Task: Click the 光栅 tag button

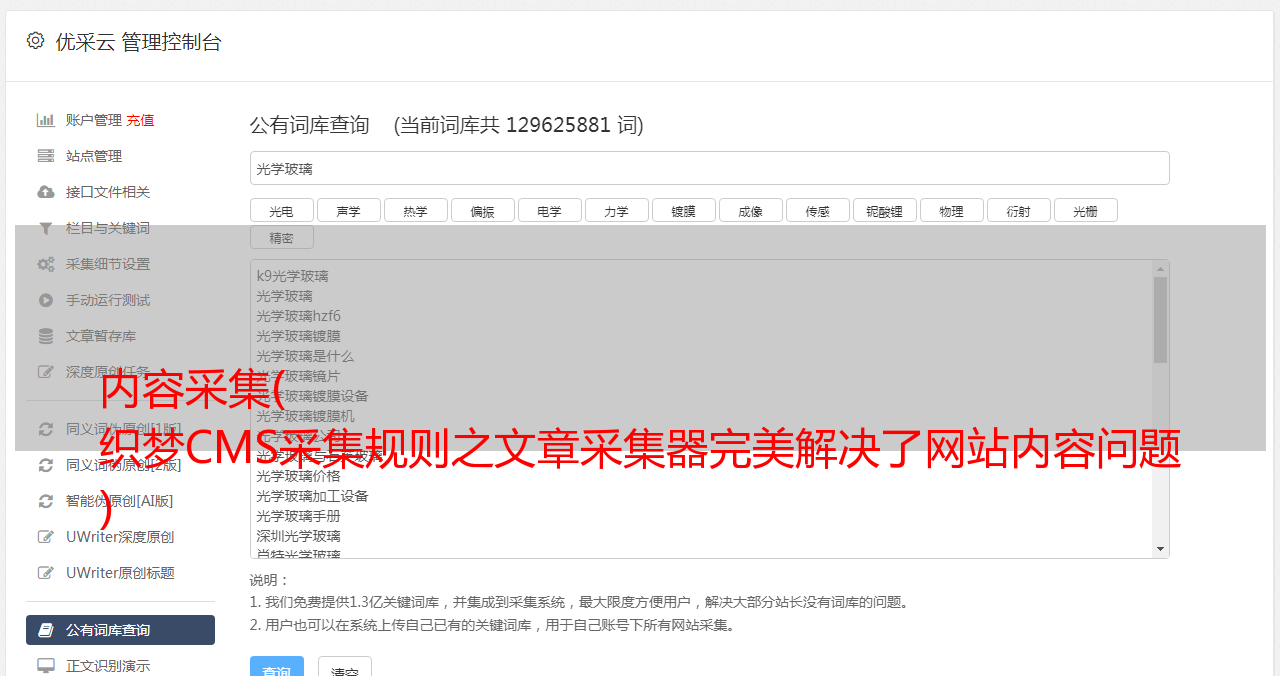Action: pyautogui.click(x=1085, y=210)
